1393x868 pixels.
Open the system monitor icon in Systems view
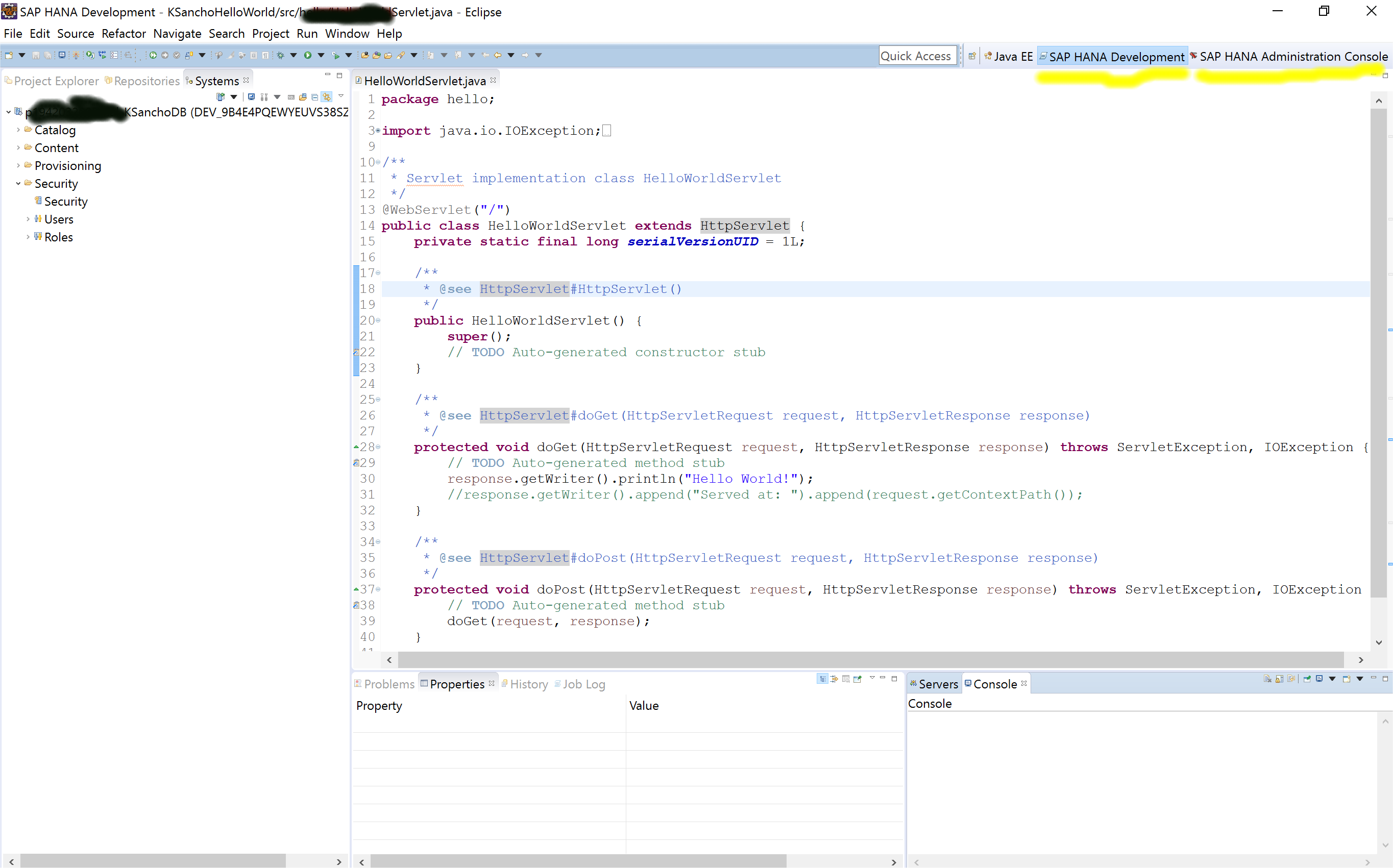[252, 97]
